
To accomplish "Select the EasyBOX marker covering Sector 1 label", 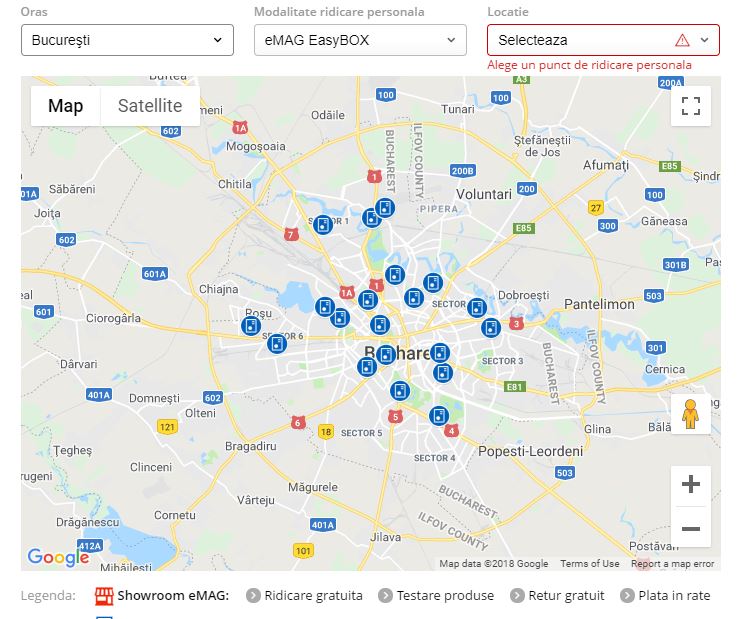I will [323, 225].
